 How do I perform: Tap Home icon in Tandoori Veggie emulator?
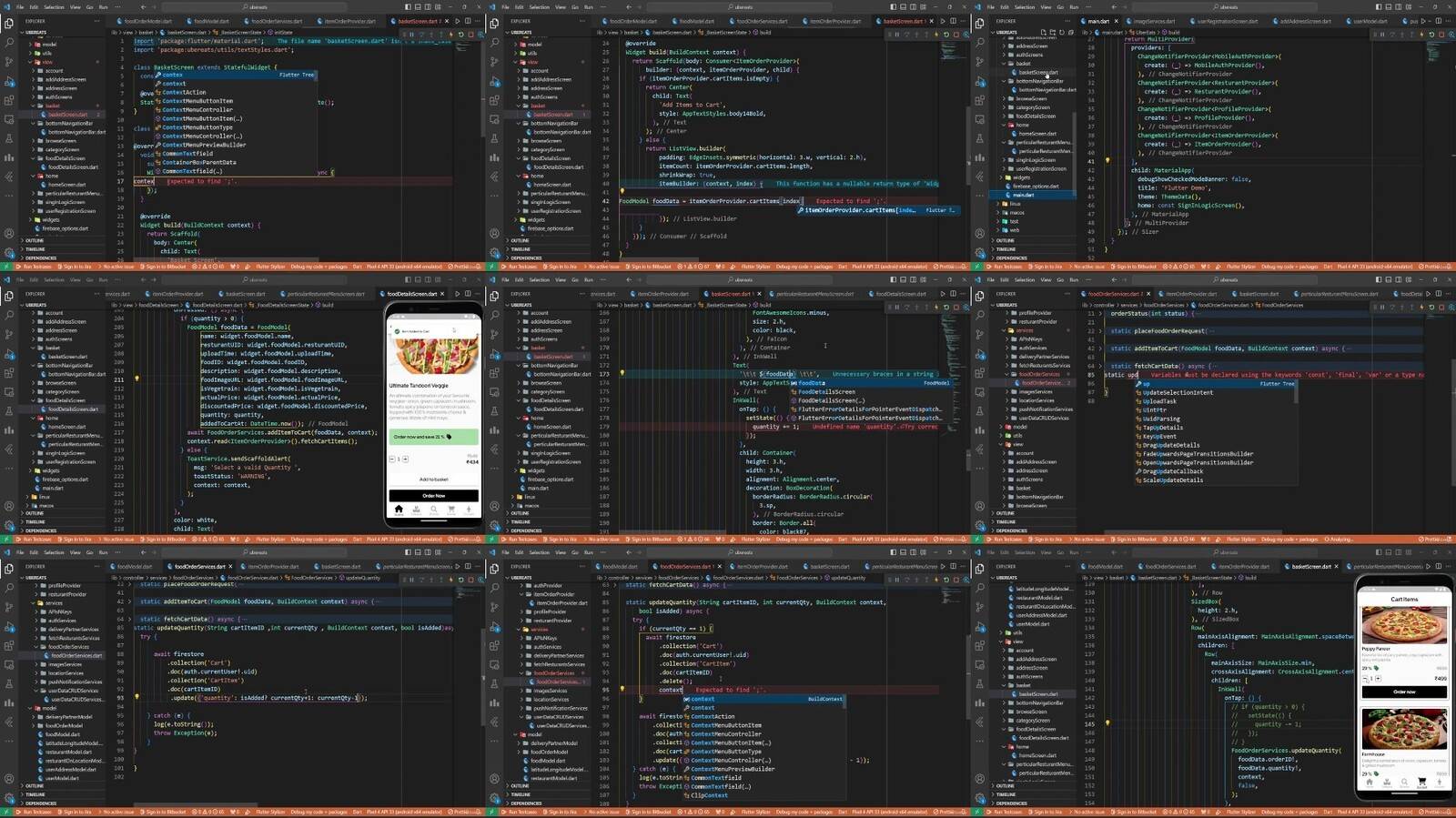[x=399, y=510]
